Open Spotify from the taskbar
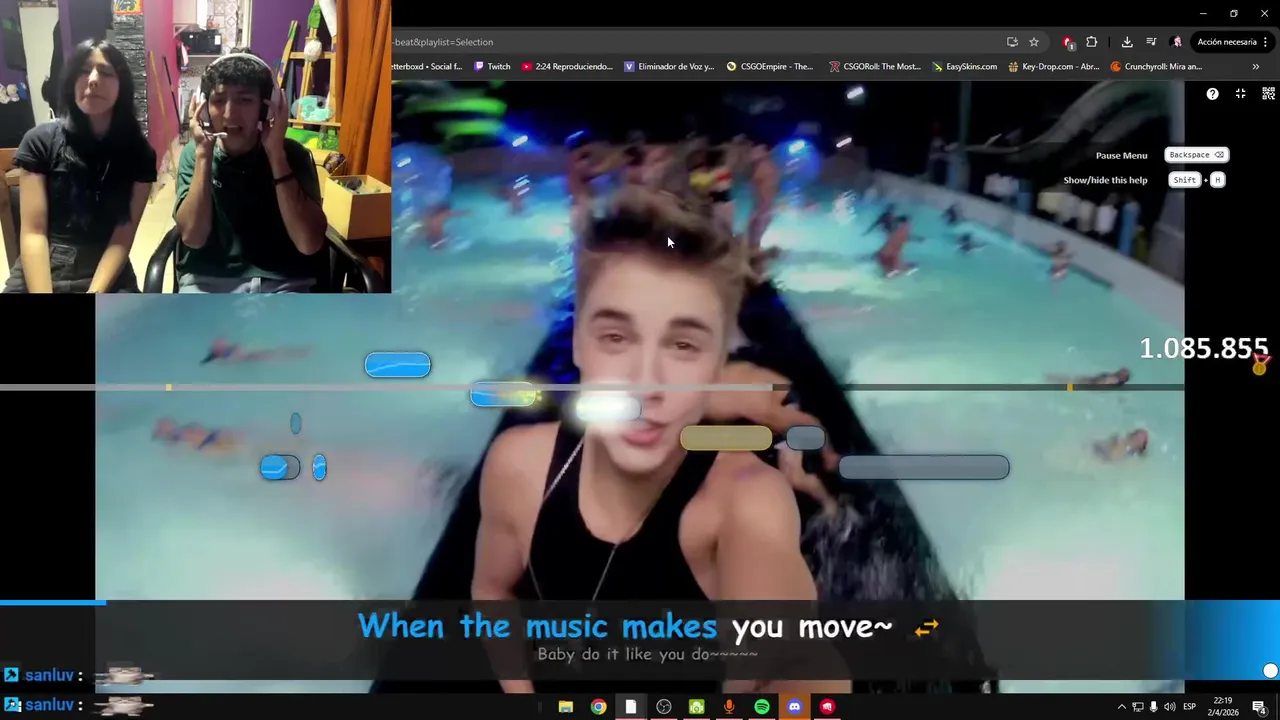Image resolution: width=1280 pixels, height=720 pixels. pos(762,707)
